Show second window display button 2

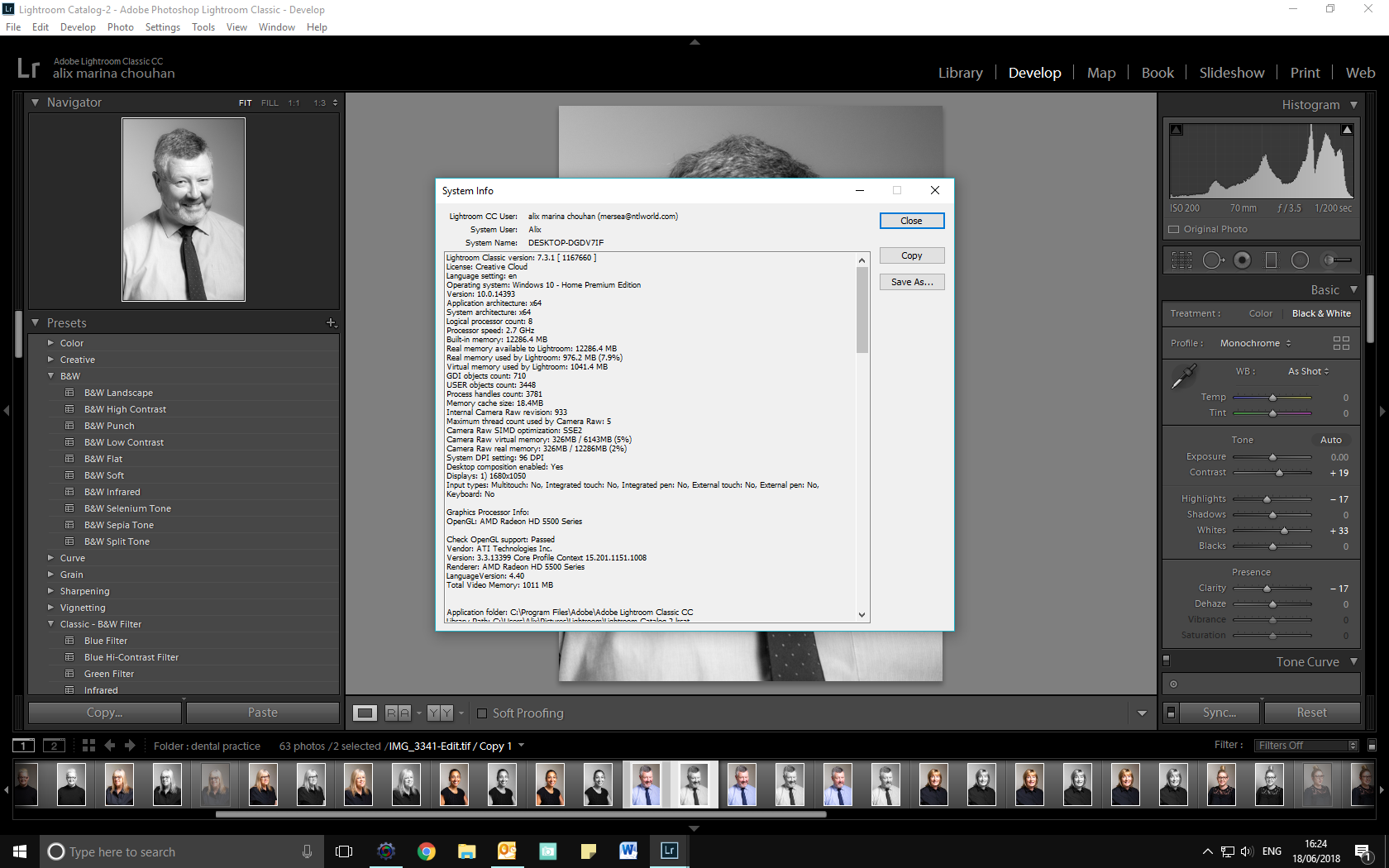[x=54, y=746]
